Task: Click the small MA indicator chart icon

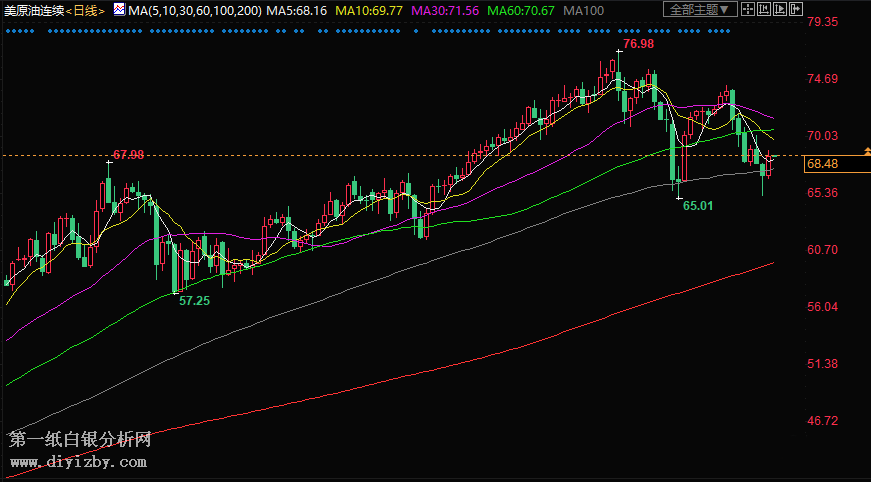Action: pyautogui.click(x=119, y=10)
